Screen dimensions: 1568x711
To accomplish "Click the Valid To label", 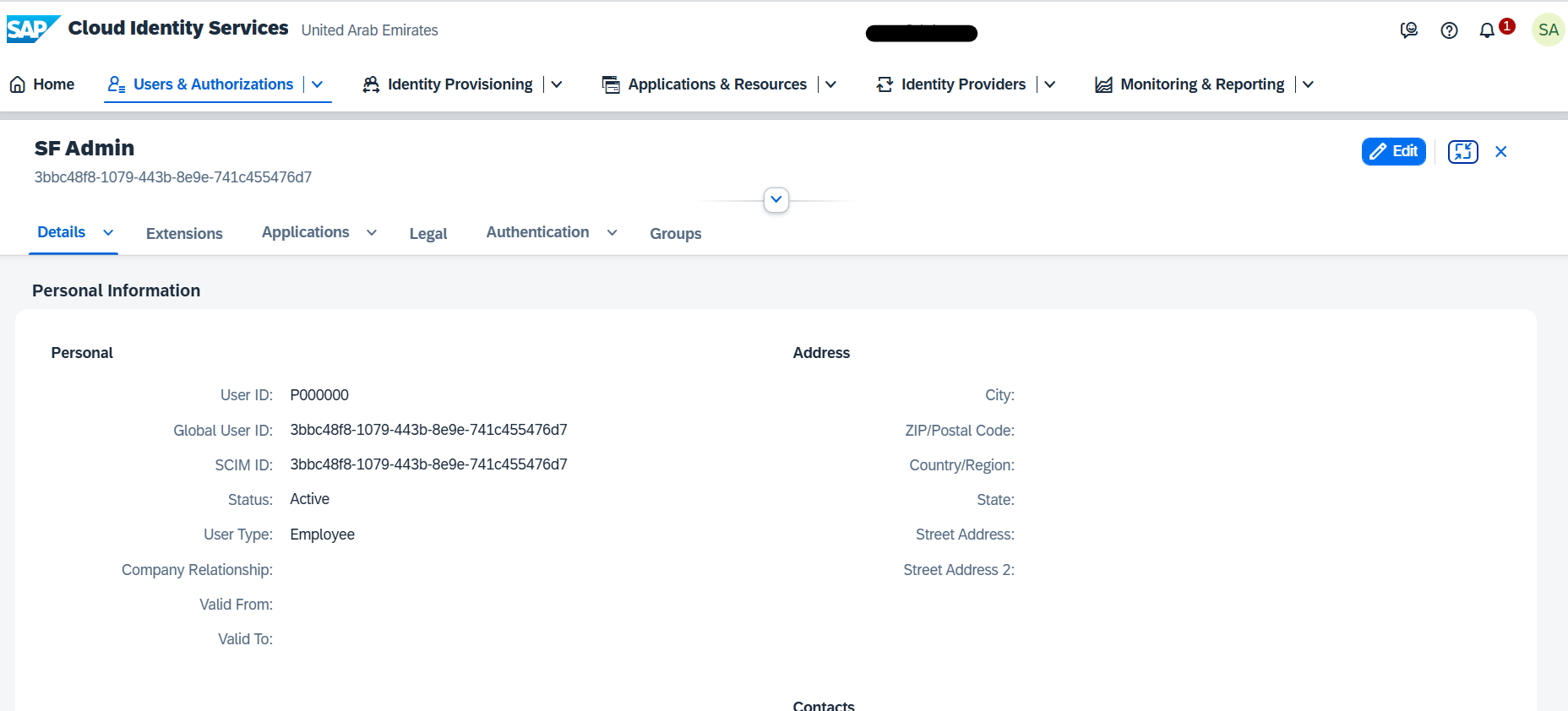I will [245, 639].
